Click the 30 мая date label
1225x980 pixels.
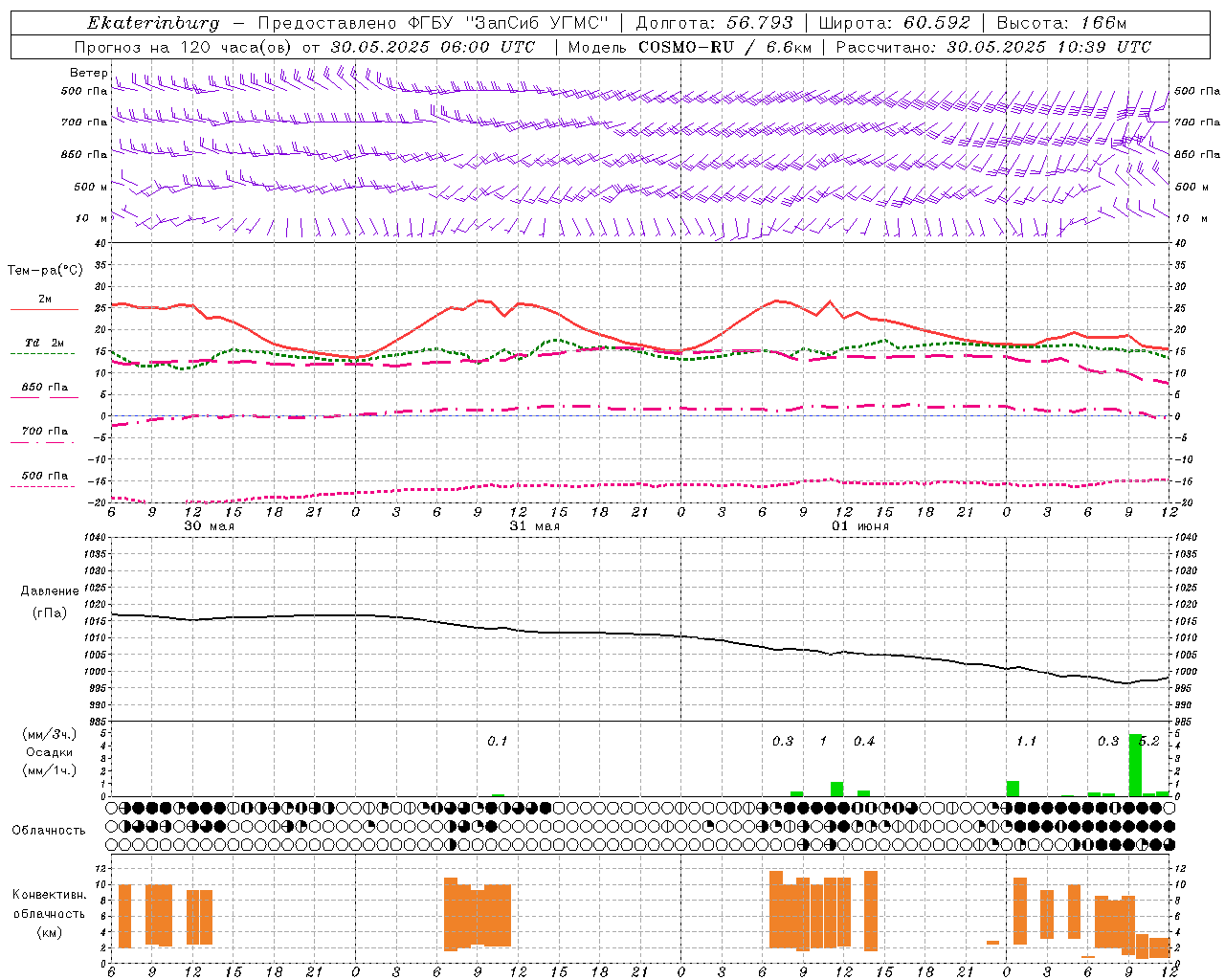tap(209, 525)
